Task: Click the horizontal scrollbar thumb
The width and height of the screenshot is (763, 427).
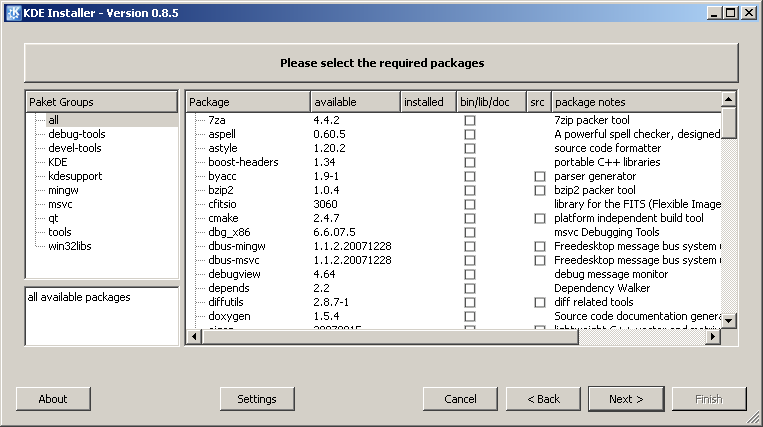Action: tap(390, 337)
